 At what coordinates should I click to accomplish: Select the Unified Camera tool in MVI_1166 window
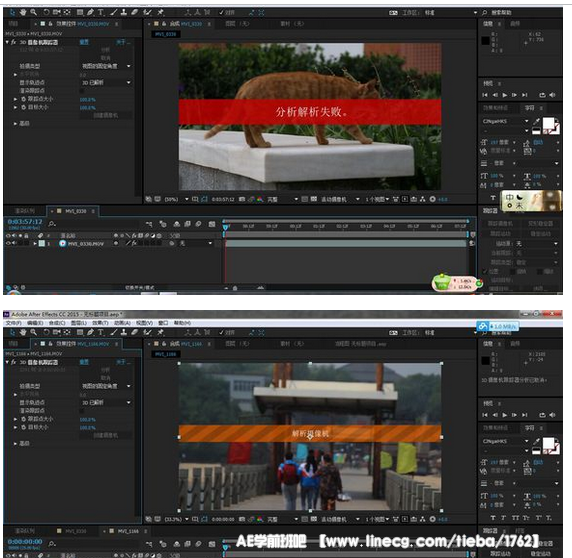[57, 332]
